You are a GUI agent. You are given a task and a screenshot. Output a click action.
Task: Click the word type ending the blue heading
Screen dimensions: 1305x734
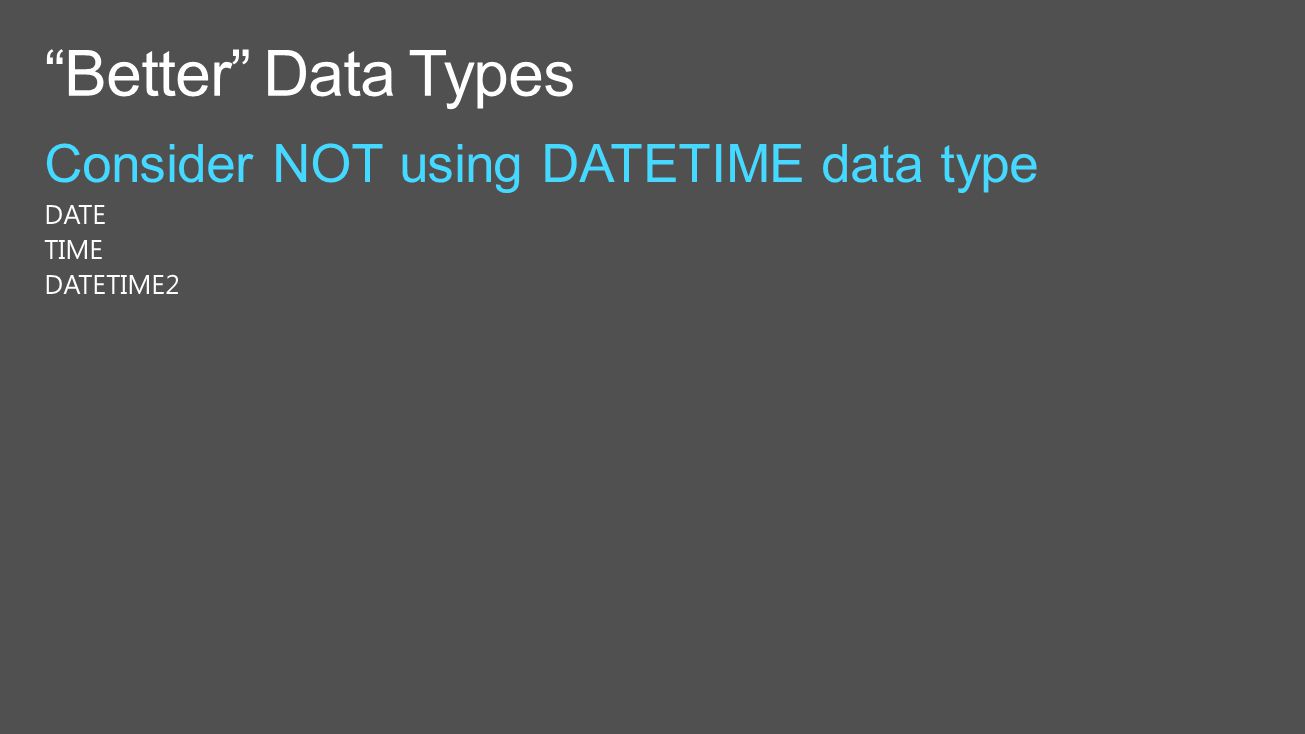[x=989, y=167]
